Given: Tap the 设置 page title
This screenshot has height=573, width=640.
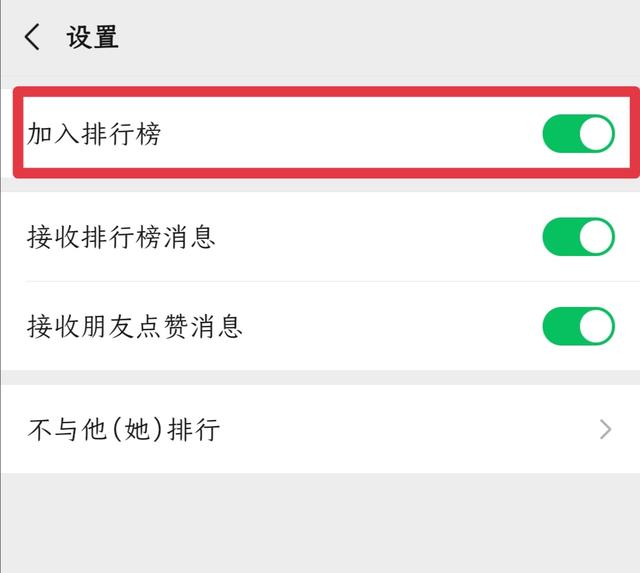Looking at the screenshot, I should tap(93, 37).
